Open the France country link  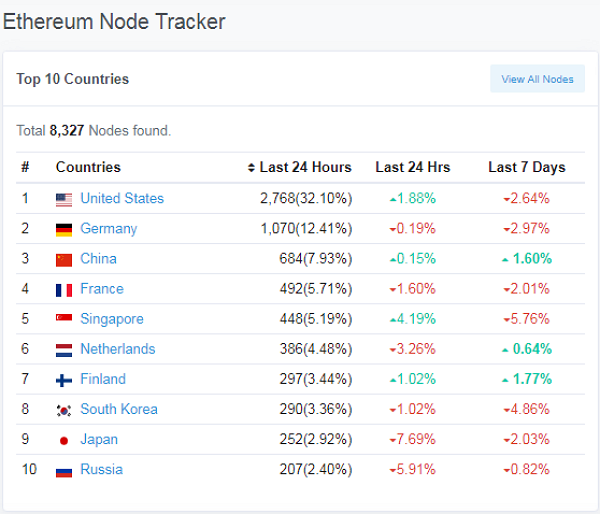102,289
